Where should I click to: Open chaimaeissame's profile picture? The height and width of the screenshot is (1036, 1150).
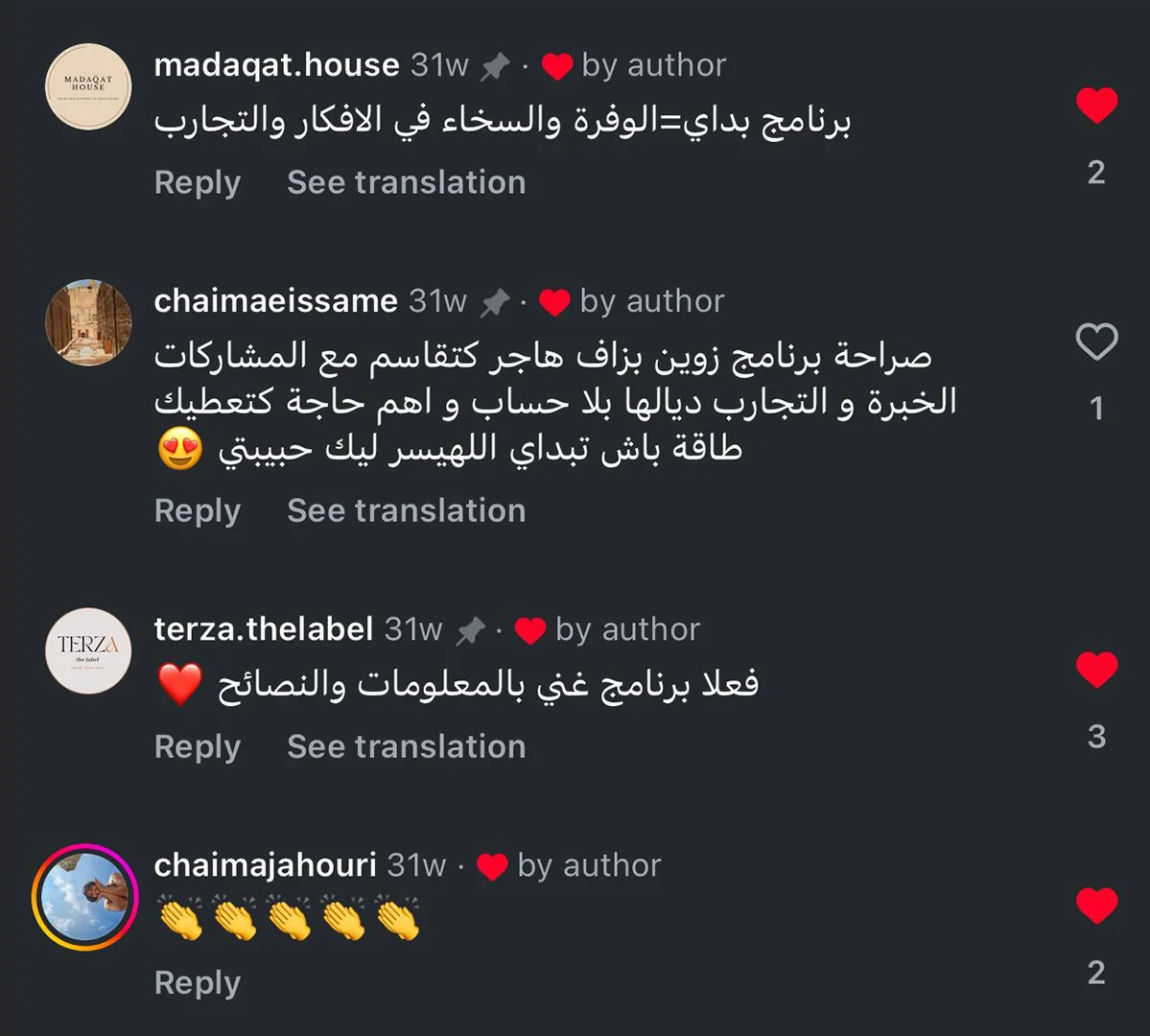[x=88, y=322]
